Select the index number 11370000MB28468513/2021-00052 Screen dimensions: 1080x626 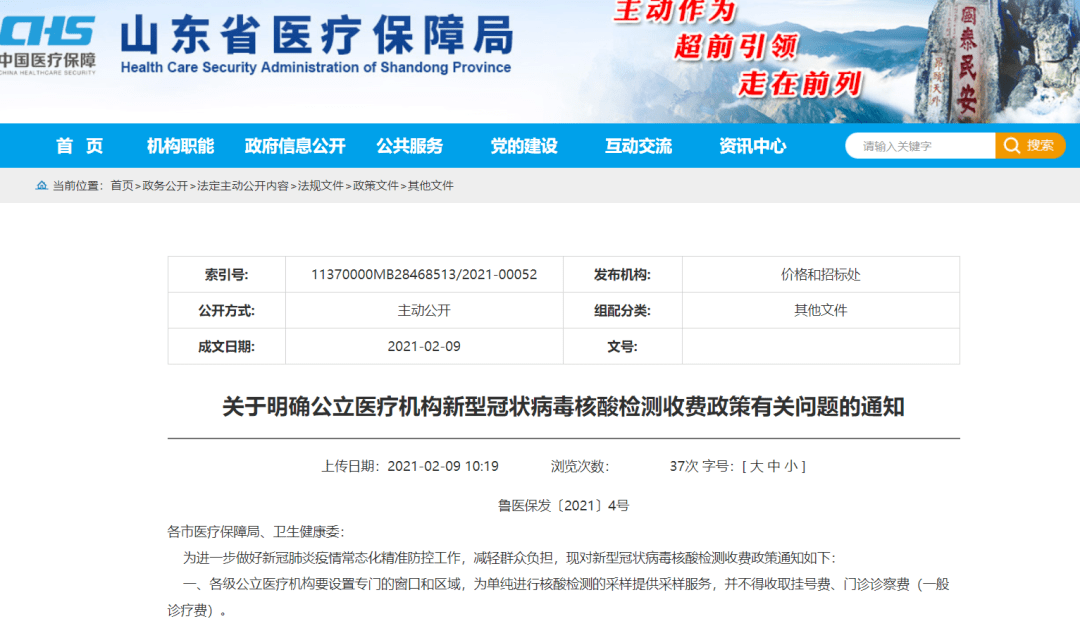[x=424, y=274]
